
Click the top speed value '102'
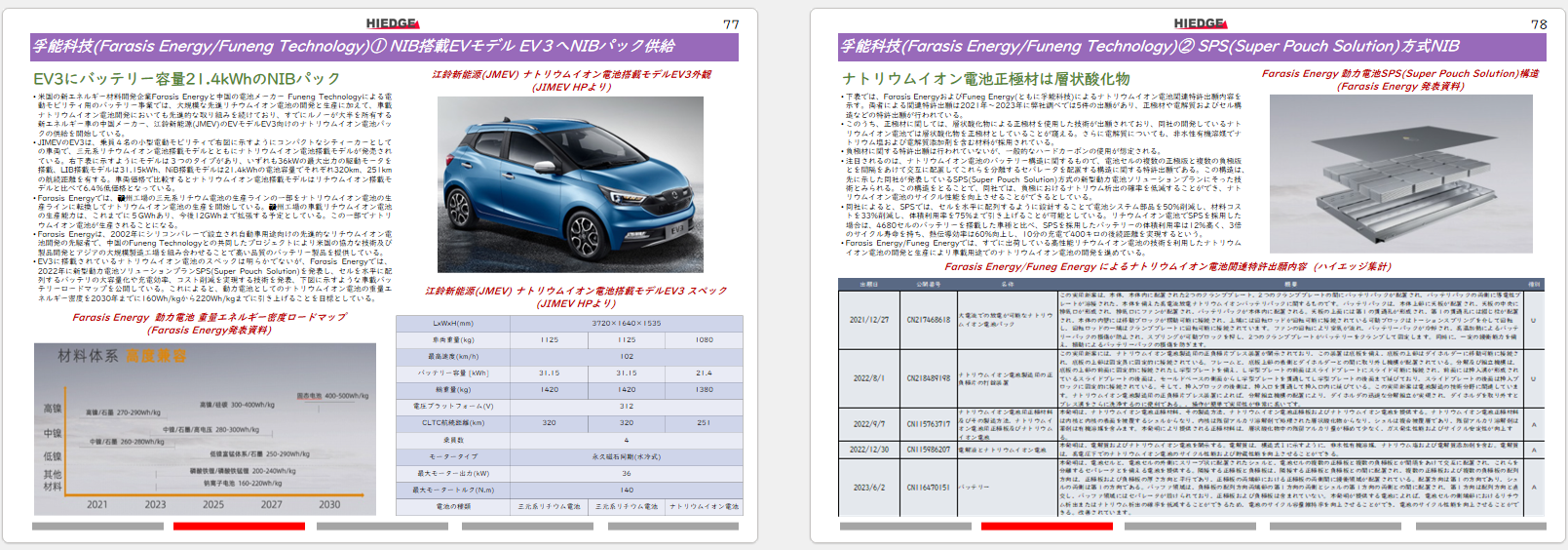(x=627, y=356)
